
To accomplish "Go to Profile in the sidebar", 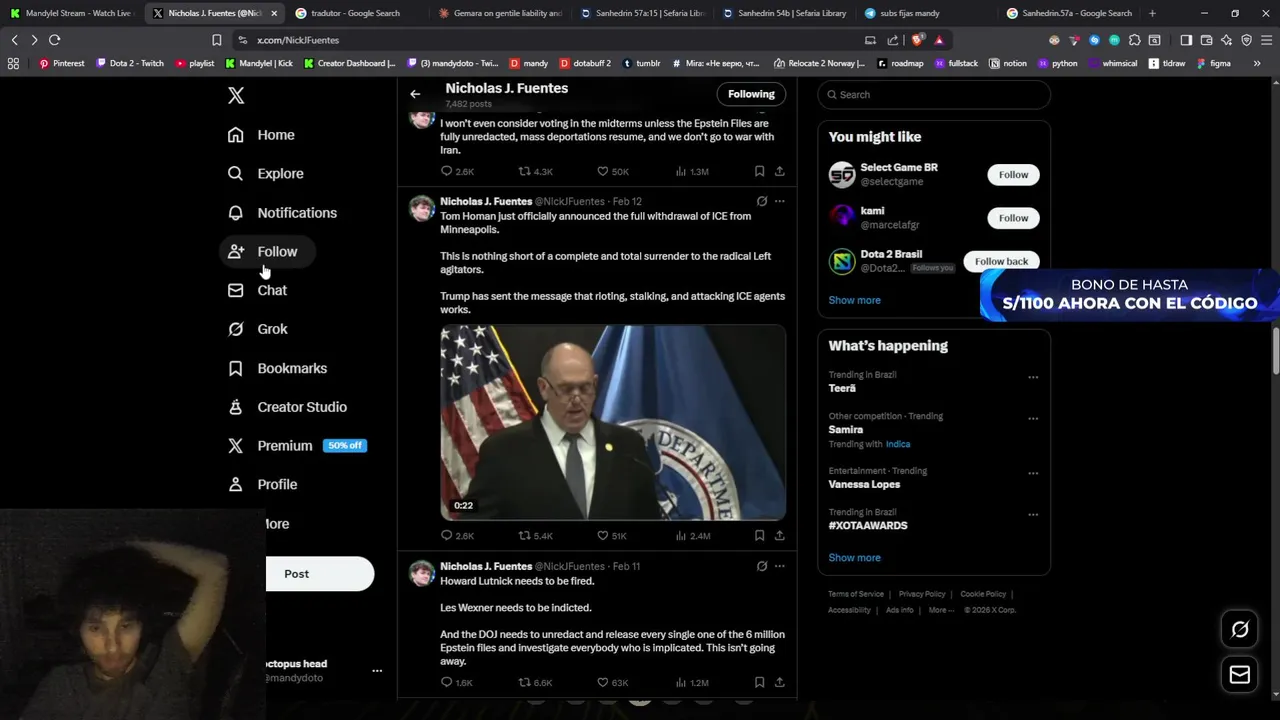I will (263, 485).
